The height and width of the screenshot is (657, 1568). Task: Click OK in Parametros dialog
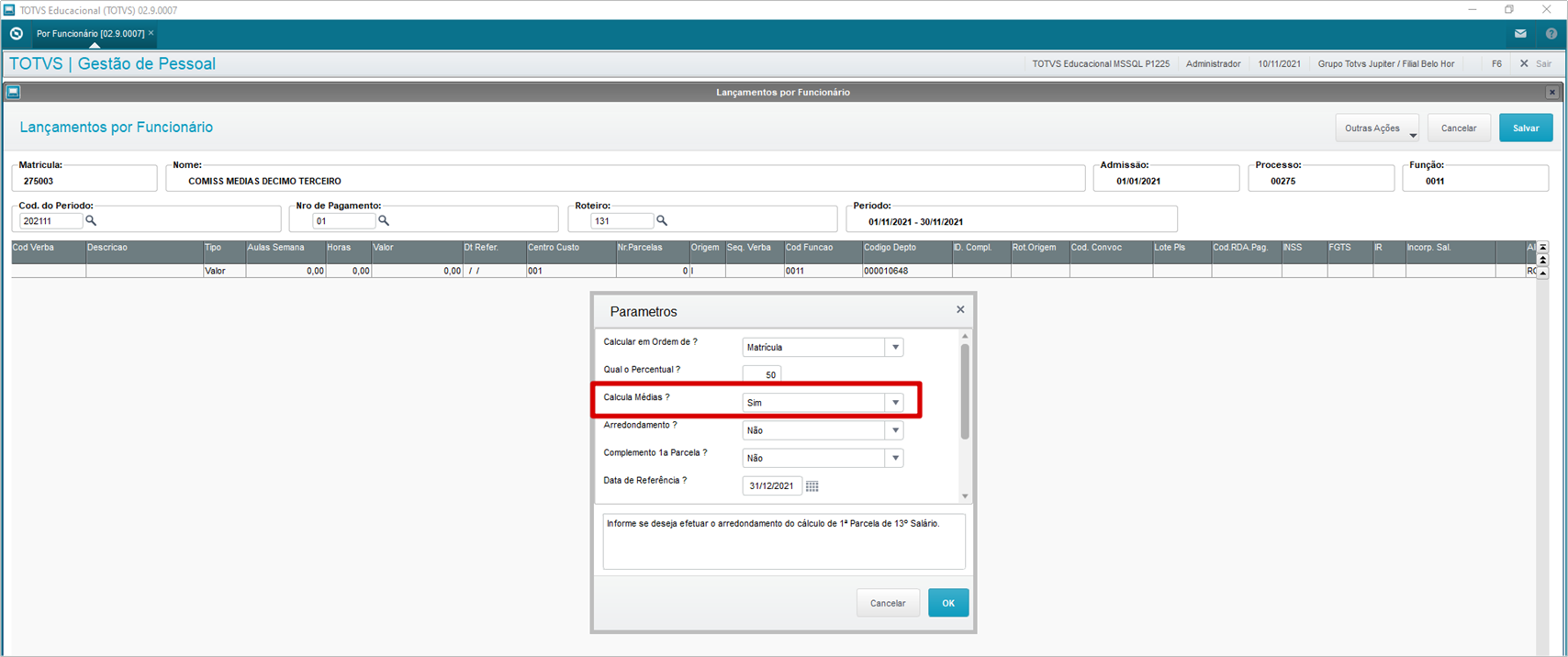coord(948,603)
